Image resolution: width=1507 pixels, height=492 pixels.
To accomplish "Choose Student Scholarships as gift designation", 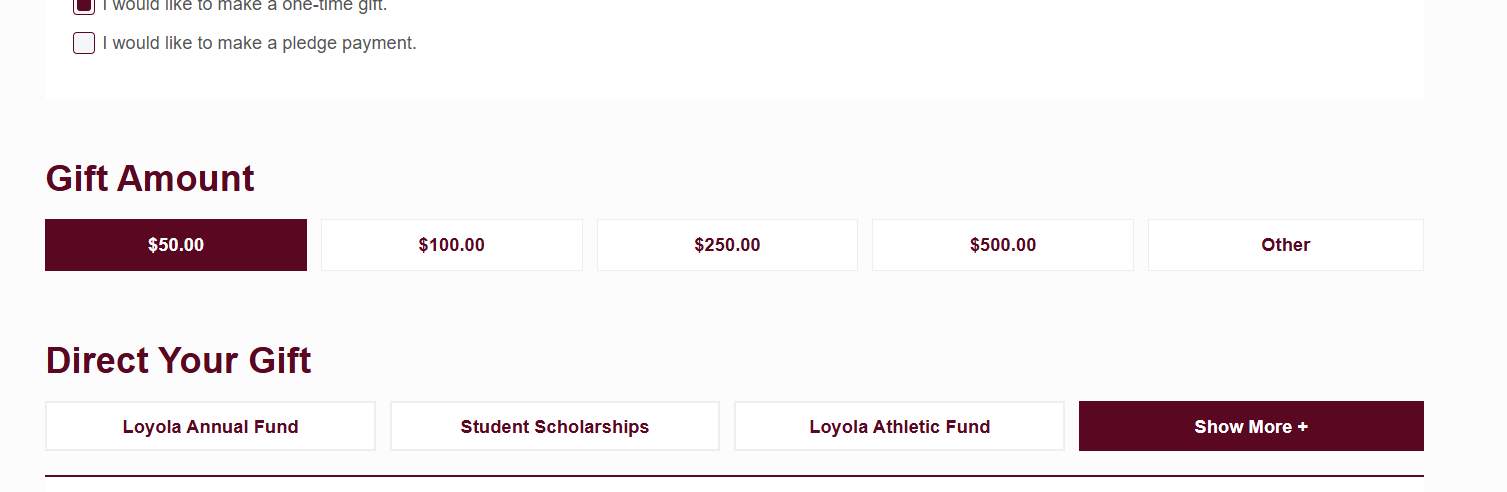I will click(555, 427).
